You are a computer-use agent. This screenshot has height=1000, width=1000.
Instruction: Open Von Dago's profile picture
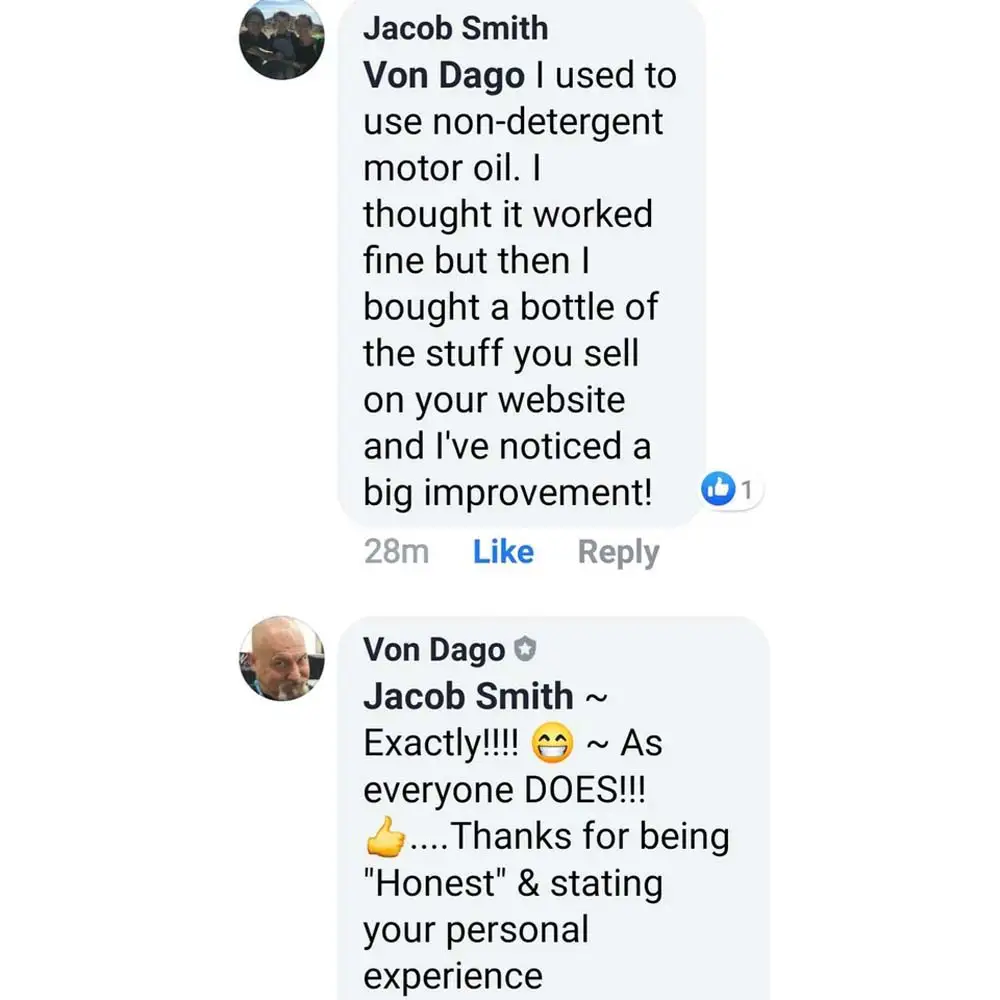pyautogui.click(x=282, y=658)
